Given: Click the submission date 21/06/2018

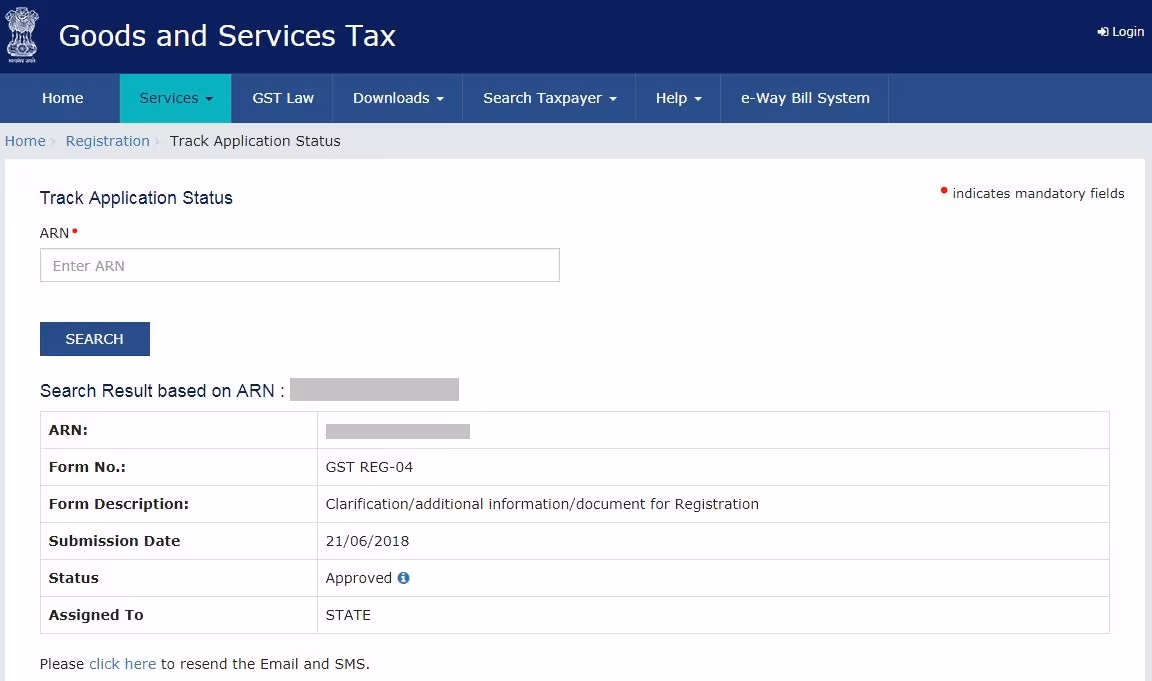Looking at the screenshot, I should (x=367, y=541).
